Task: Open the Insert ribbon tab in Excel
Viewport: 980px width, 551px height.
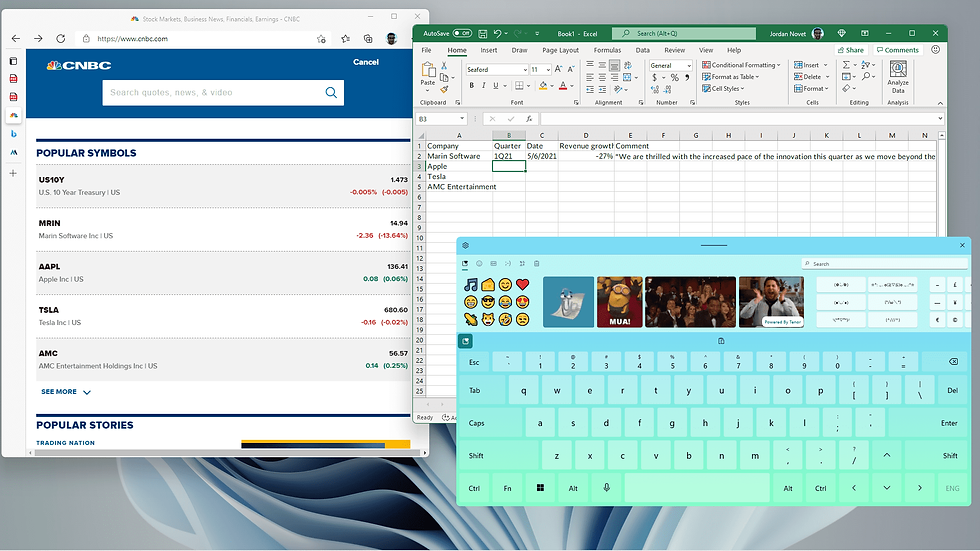Action: (x=489, y=50)
